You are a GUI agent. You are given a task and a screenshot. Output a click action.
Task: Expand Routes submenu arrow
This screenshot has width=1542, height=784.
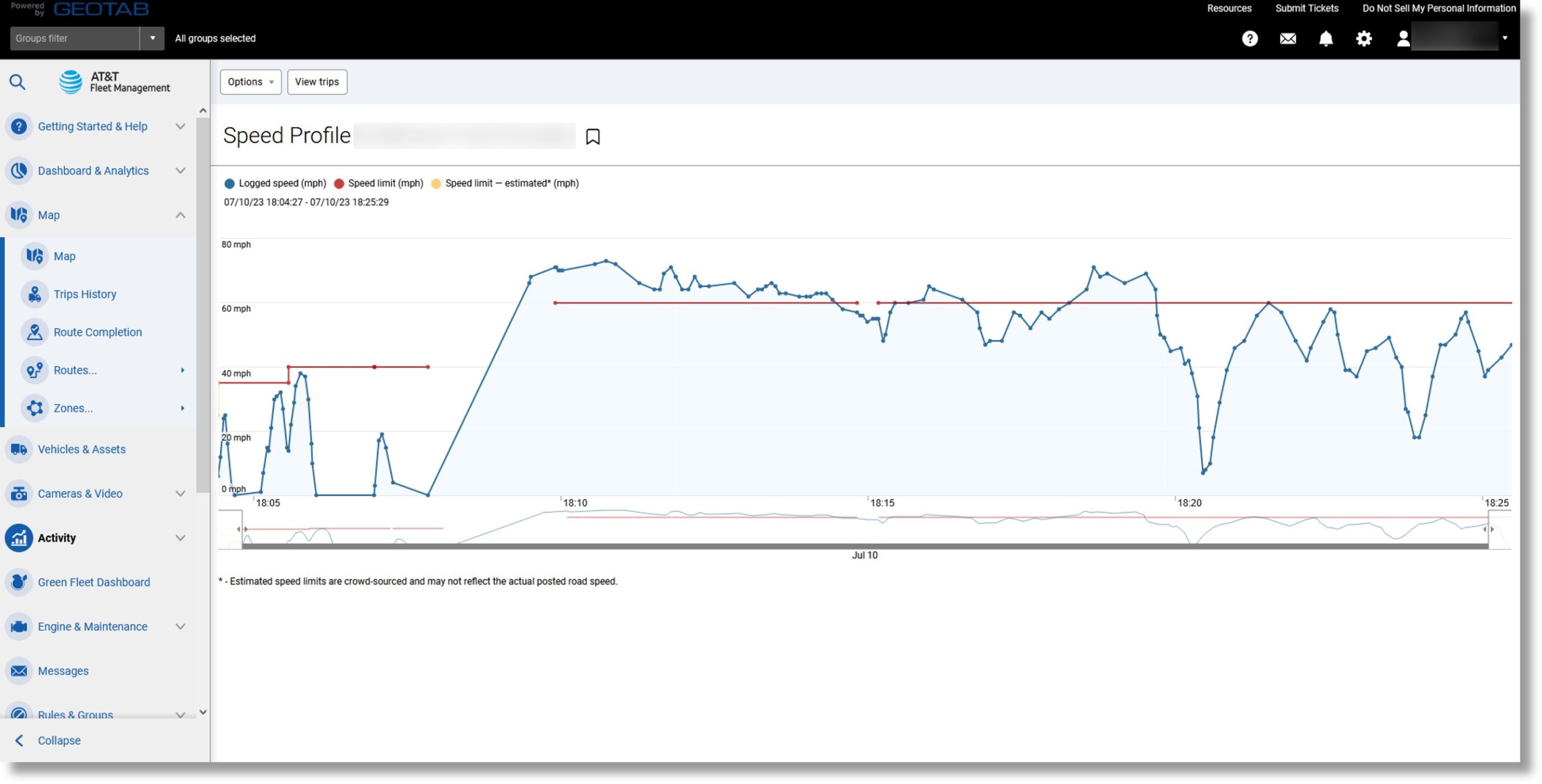click(x=182, y=370)
